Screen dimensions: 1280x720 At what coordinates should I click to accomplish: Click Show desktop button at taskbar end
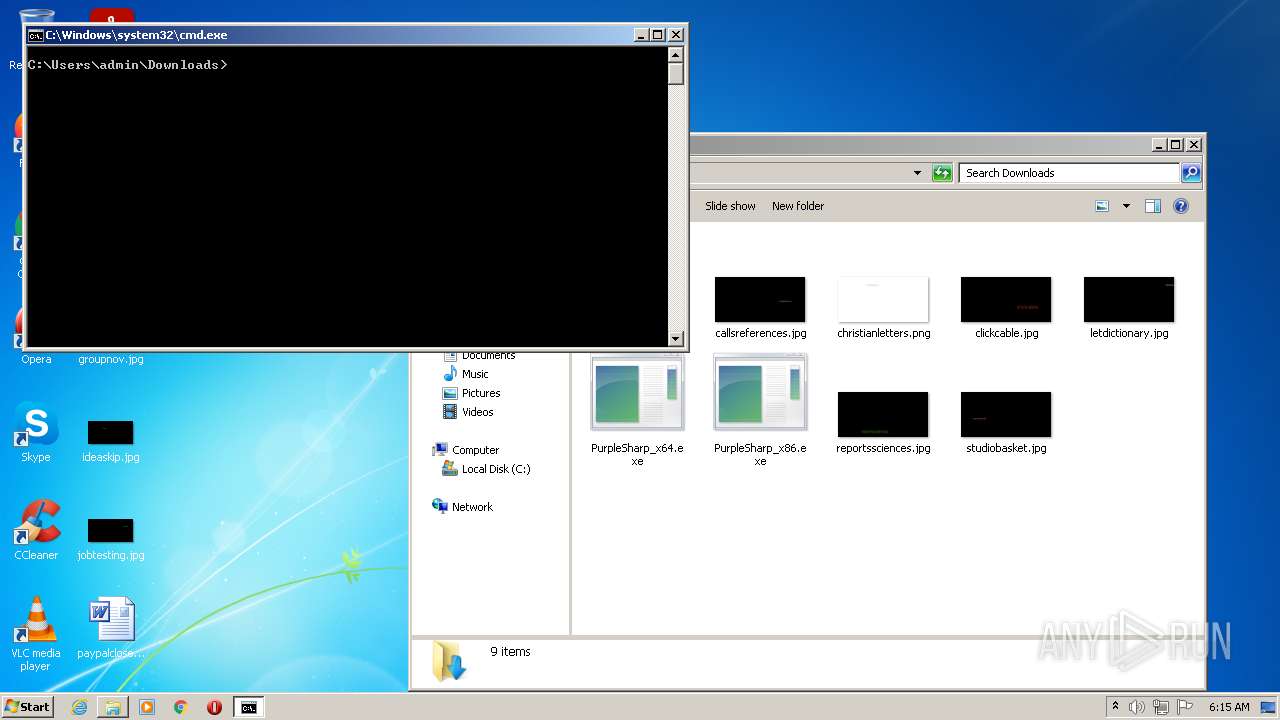click(1269, 707)
